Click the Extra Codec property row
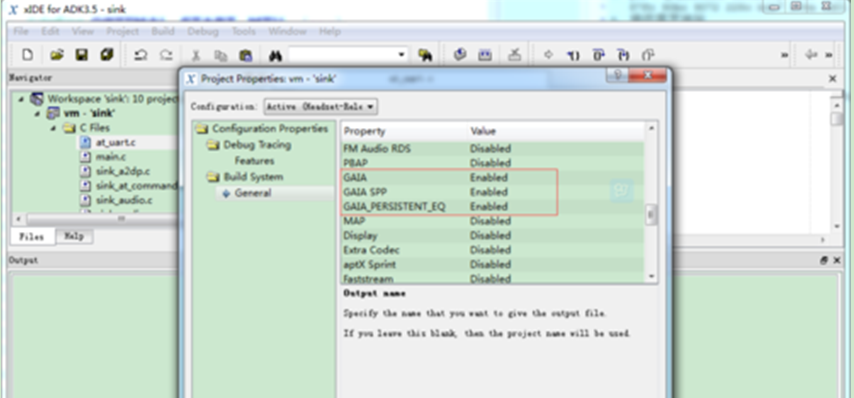Screen dimensions: 854x398 pyautogui.click(x=492, y=250)
